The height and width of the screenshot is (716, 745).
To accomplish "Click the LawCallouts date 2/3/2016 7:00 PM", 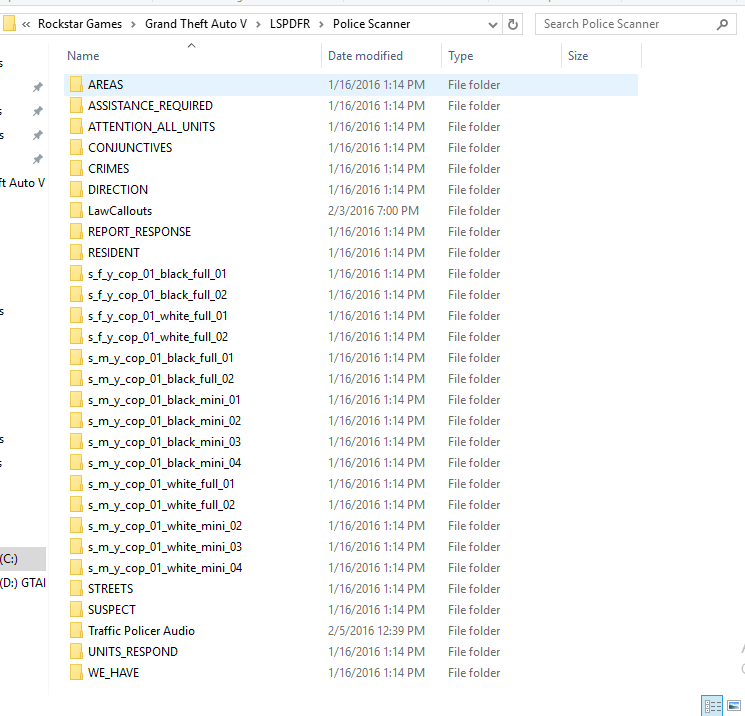I will (373, 210).
